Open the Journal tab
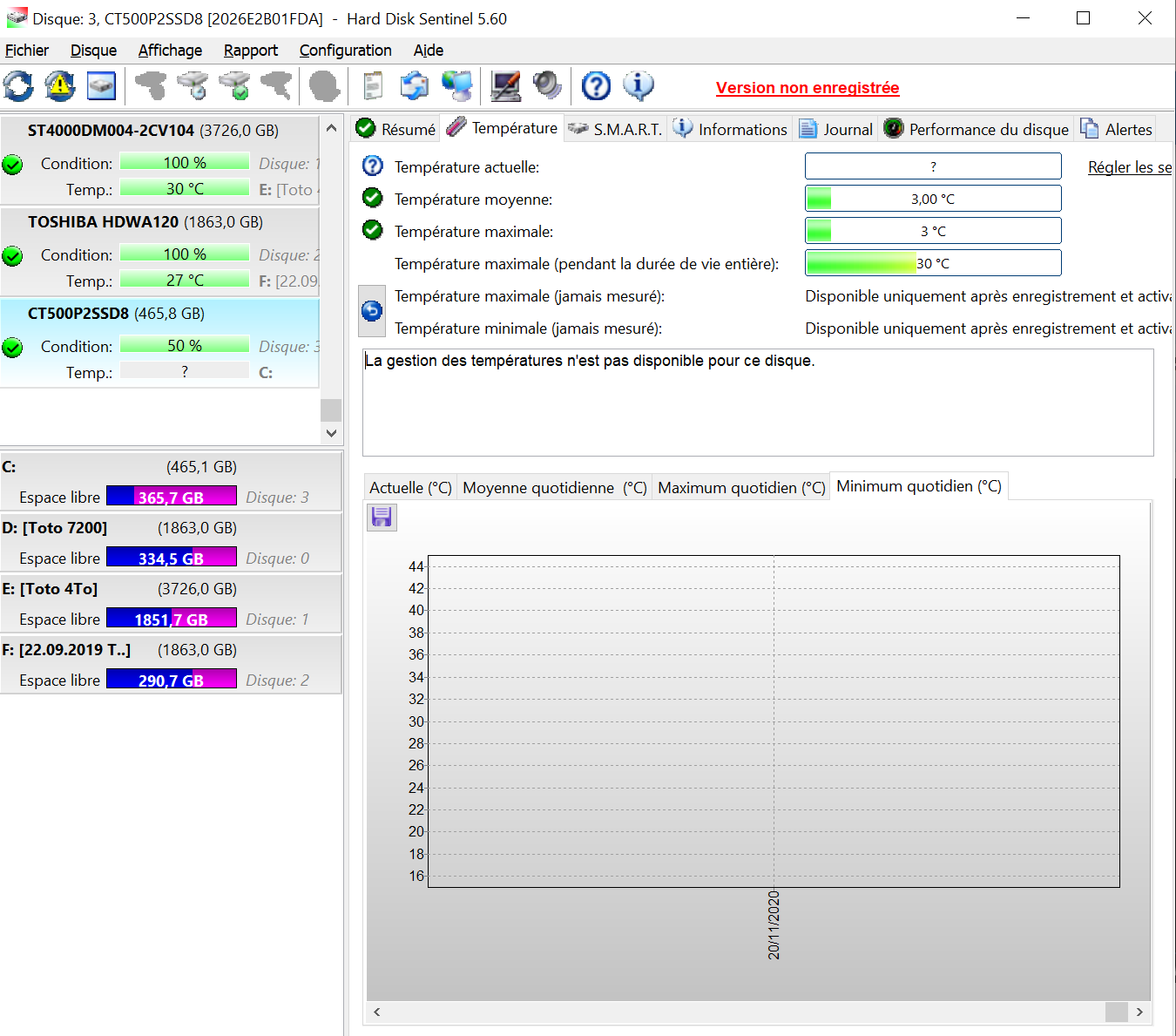Viewport: 1176px width, 1036px height. pyautogui.click(x=836, y=130)
